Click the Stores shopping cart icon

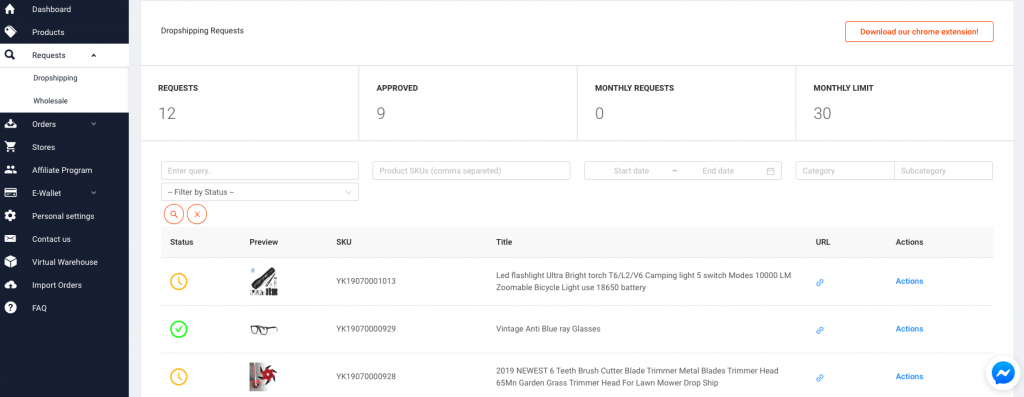click(10, 147)
